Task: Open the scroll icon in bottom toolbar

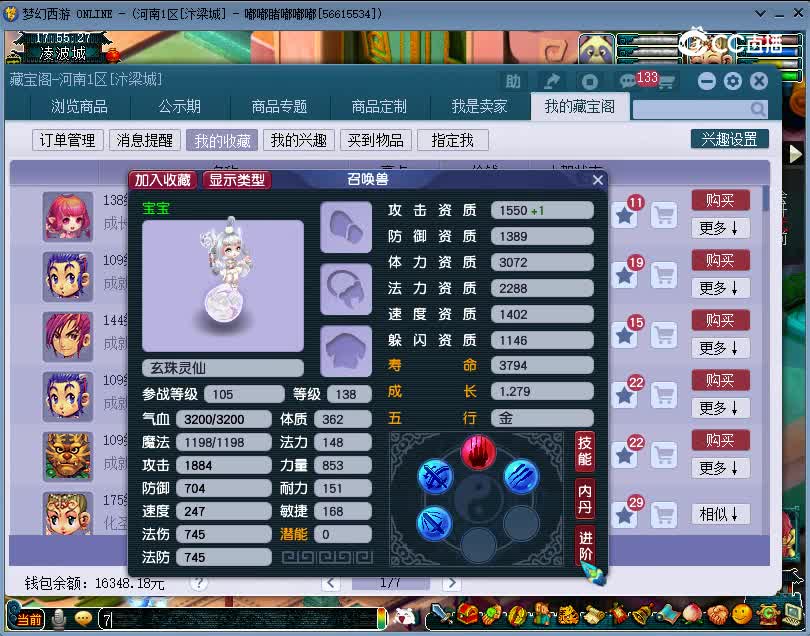Action: click(594, 614)
